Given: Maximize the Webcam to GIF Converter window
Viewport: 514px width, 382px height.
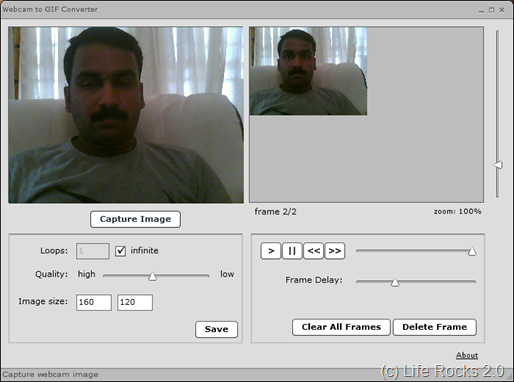Looking at the screenshot, I should point(491,10).
